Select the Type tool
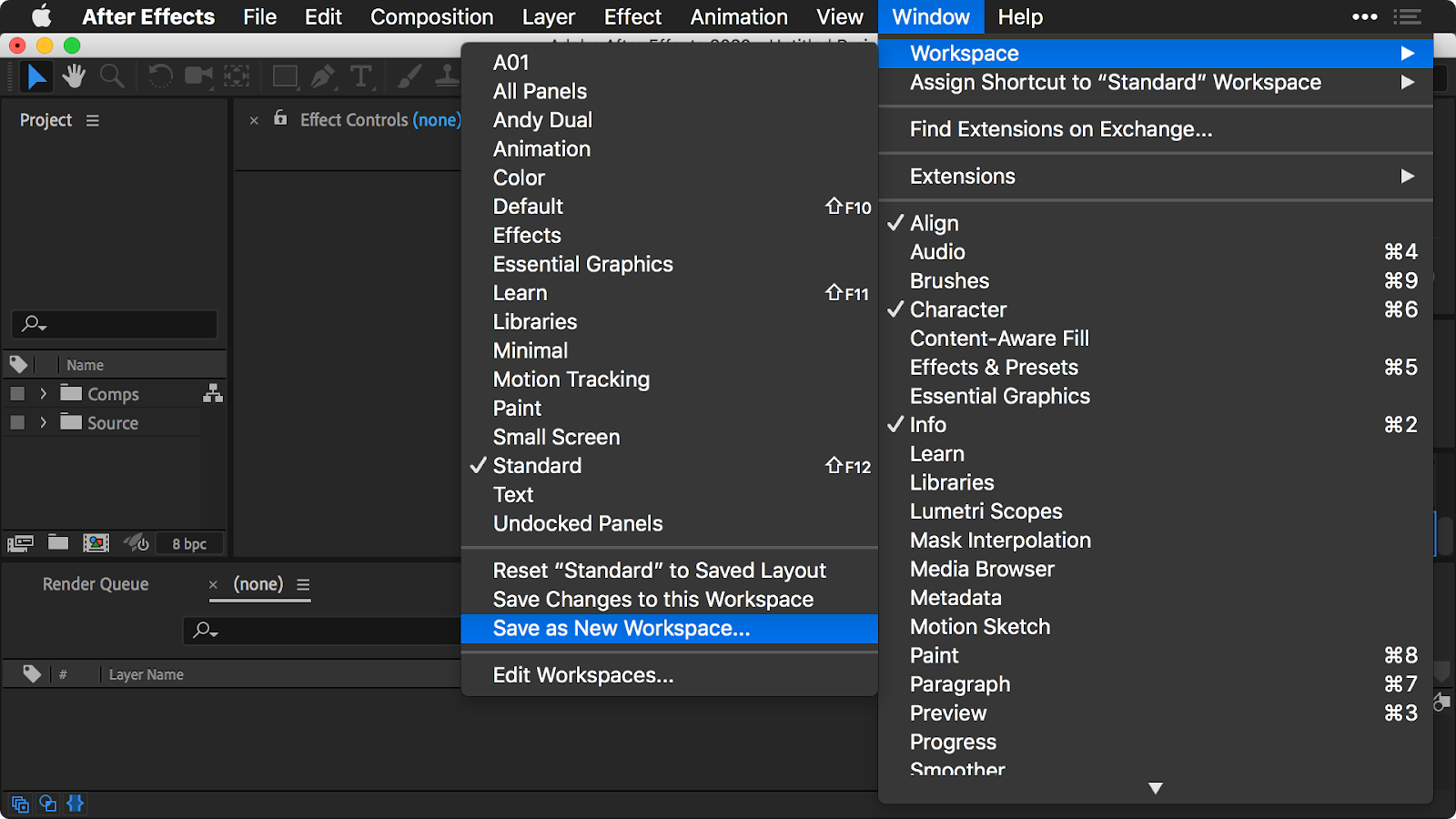This screenshot has height=819, width=1456. [x=361, y=77]
